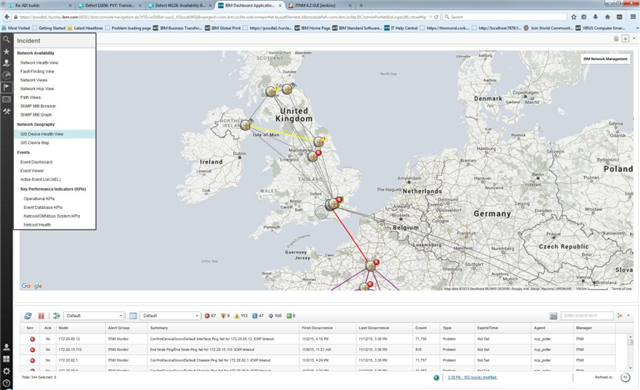Image resolution: width=640 pixels, height=390 pixels.
Task: Open Path Views menu item
Action: coord(31,98)
